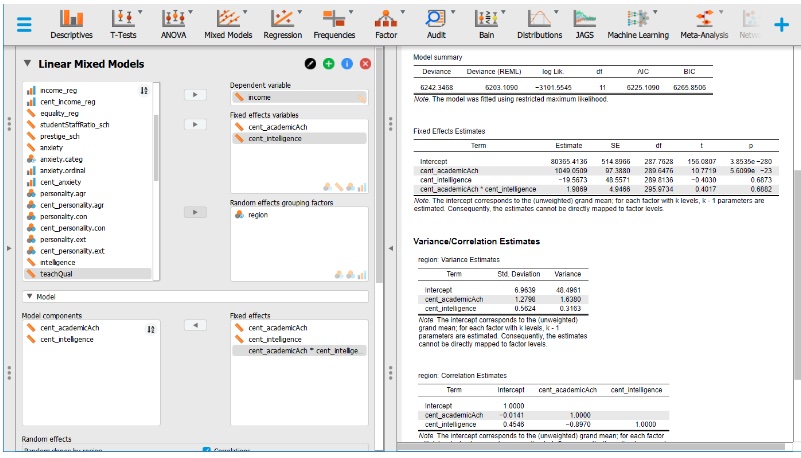Select anxiety.categ variable

pos(88,159)
